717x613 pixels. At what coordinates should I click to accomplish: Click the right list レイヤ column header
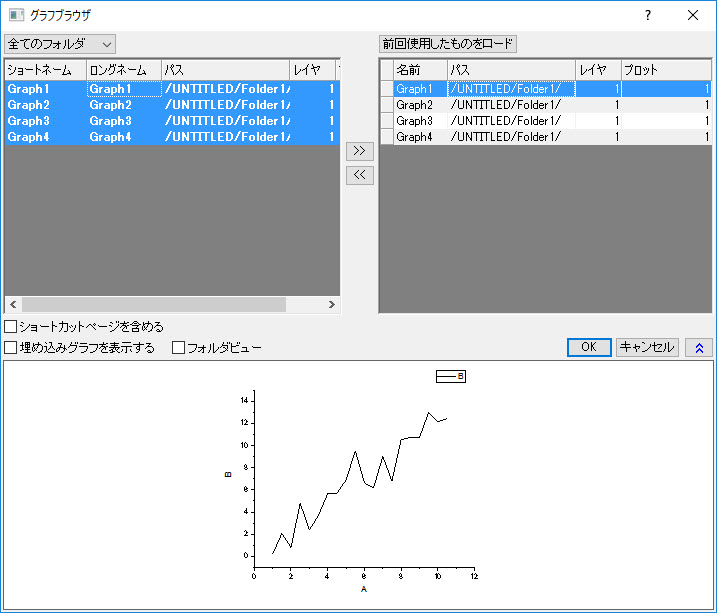pos(598,70)
